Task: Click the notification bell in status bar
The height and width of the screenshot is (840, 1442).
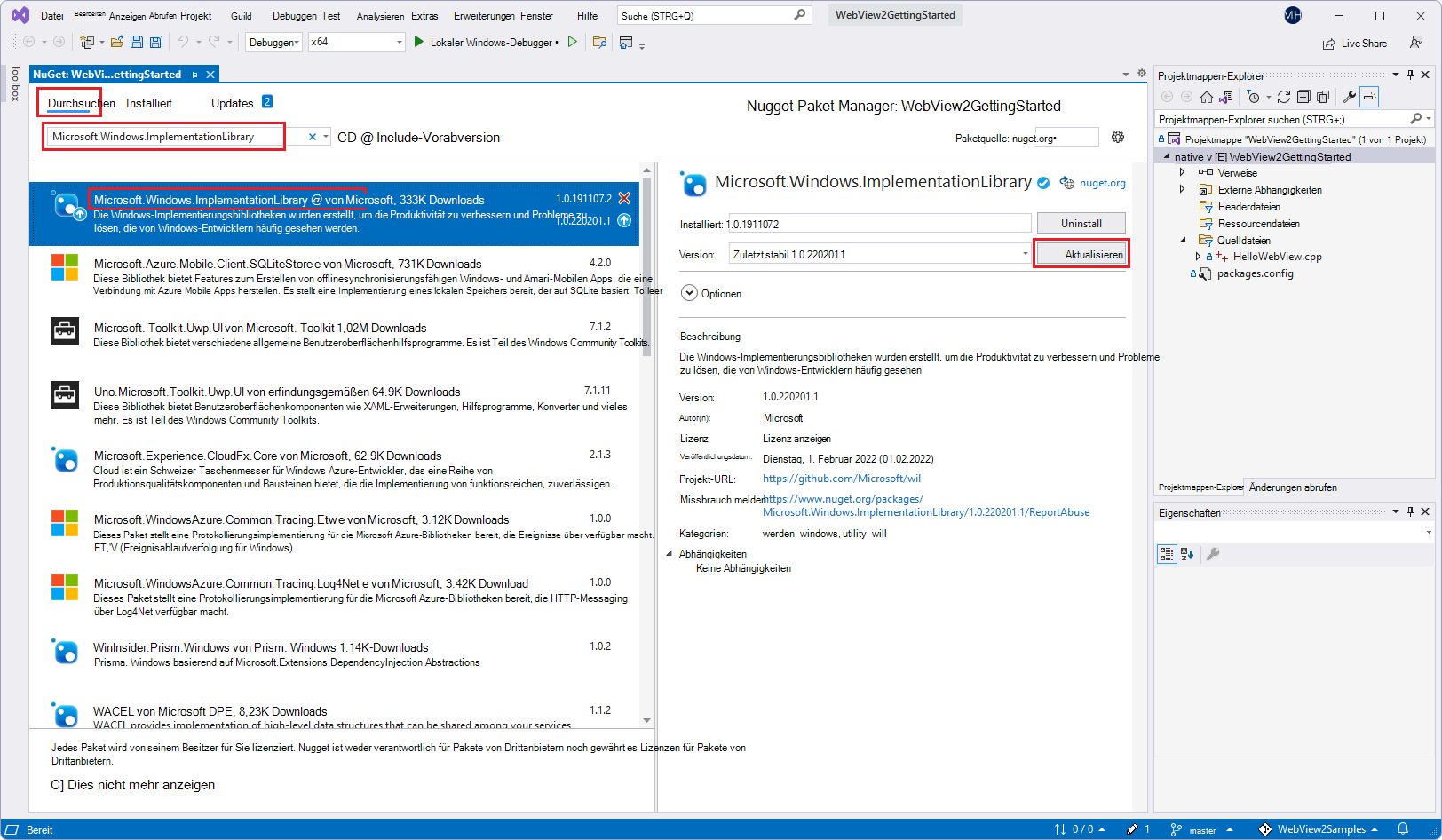Action: [1403, 829]
